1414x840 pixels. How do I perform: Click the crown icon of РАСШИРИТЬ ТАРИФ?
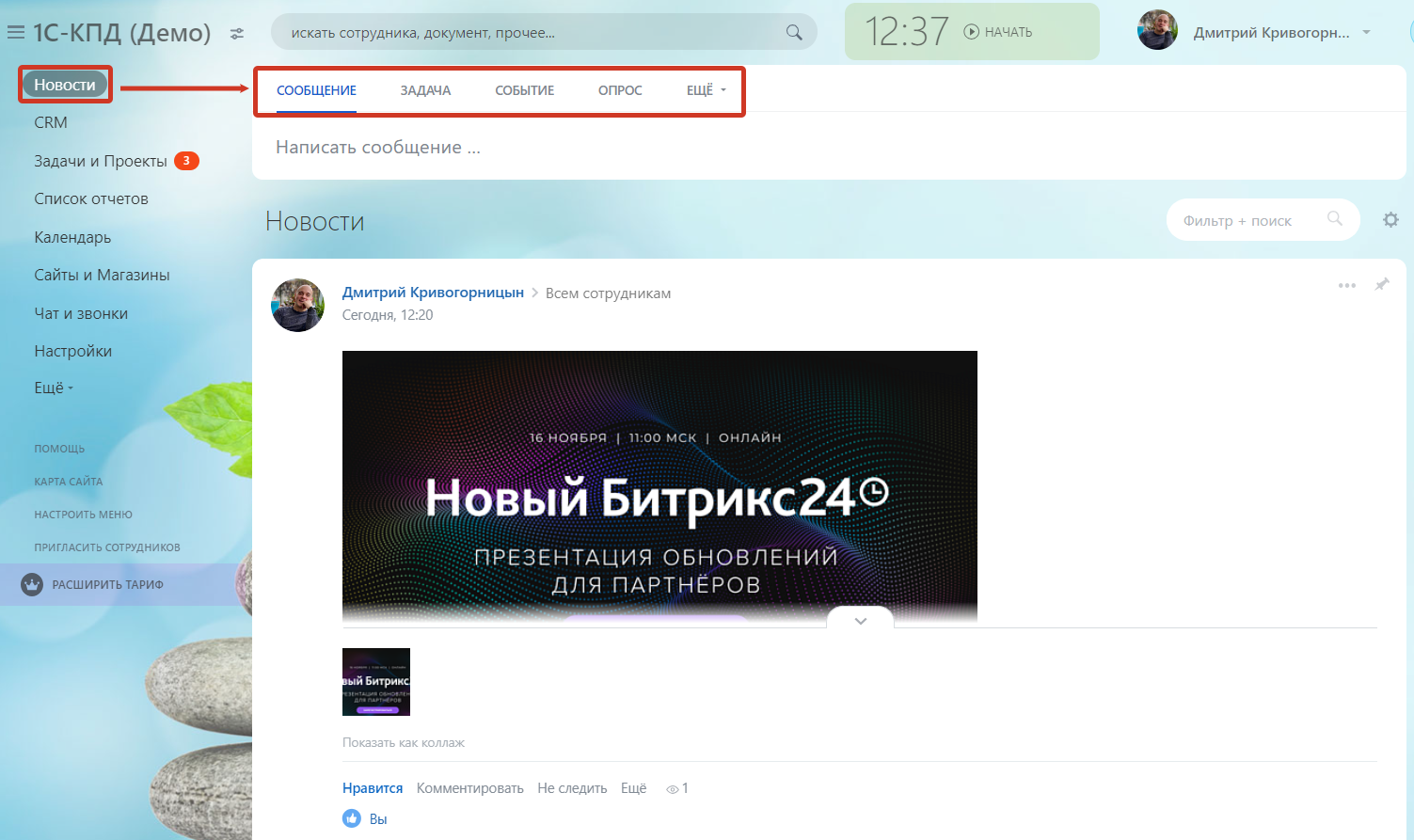[x=32, y=584]
